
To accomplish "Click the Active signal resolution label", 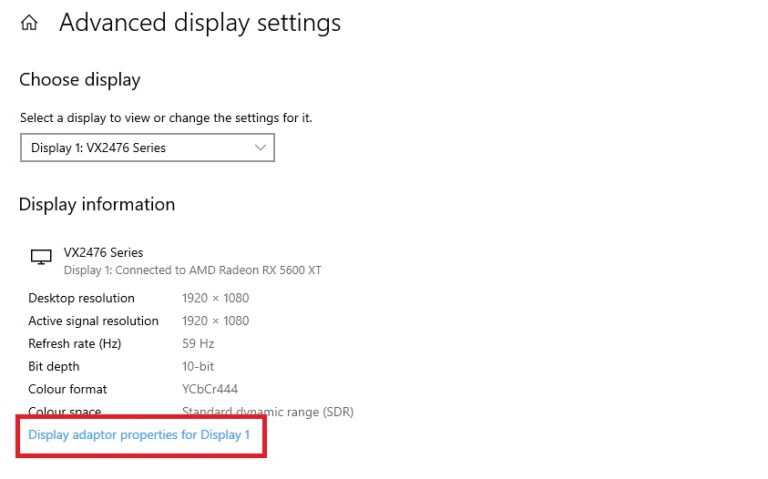I will [94, 321].
